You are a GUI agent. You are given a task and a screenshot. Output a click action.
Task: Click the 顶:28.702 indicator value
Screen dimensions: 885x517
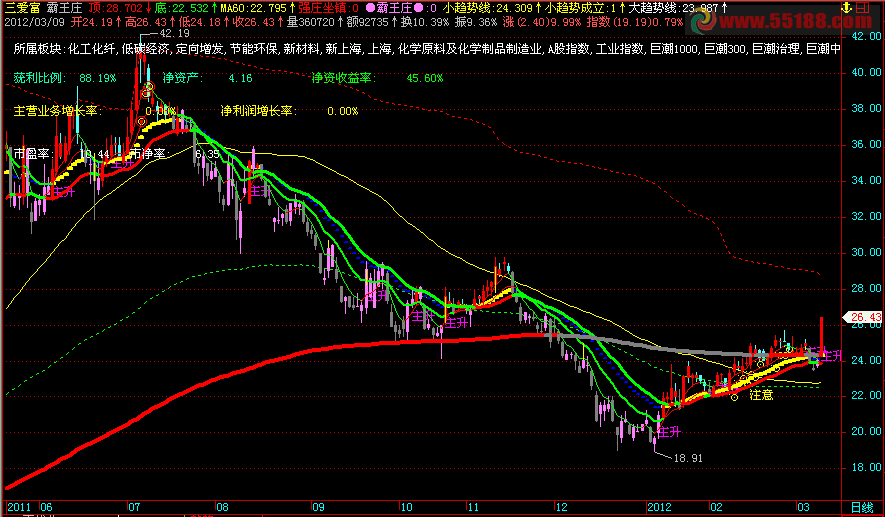pyautogui.click(x=115, y=8)
